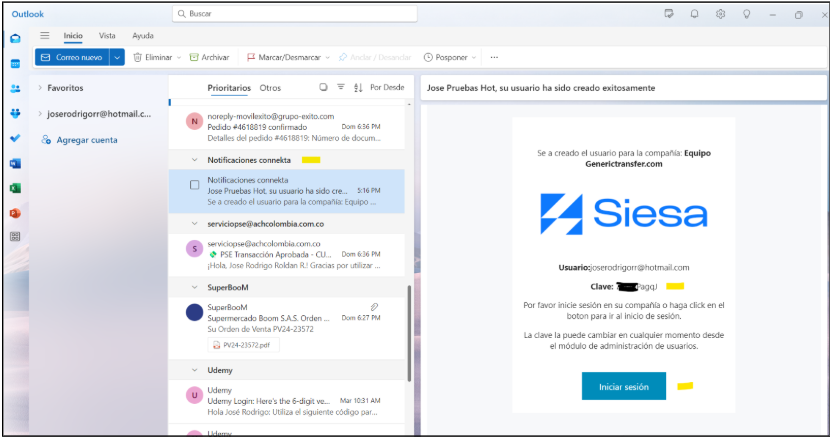The height and width of the screenshot is (437, 830).
Task: Switch to the Vista ribbon tab
Action: 107,36
